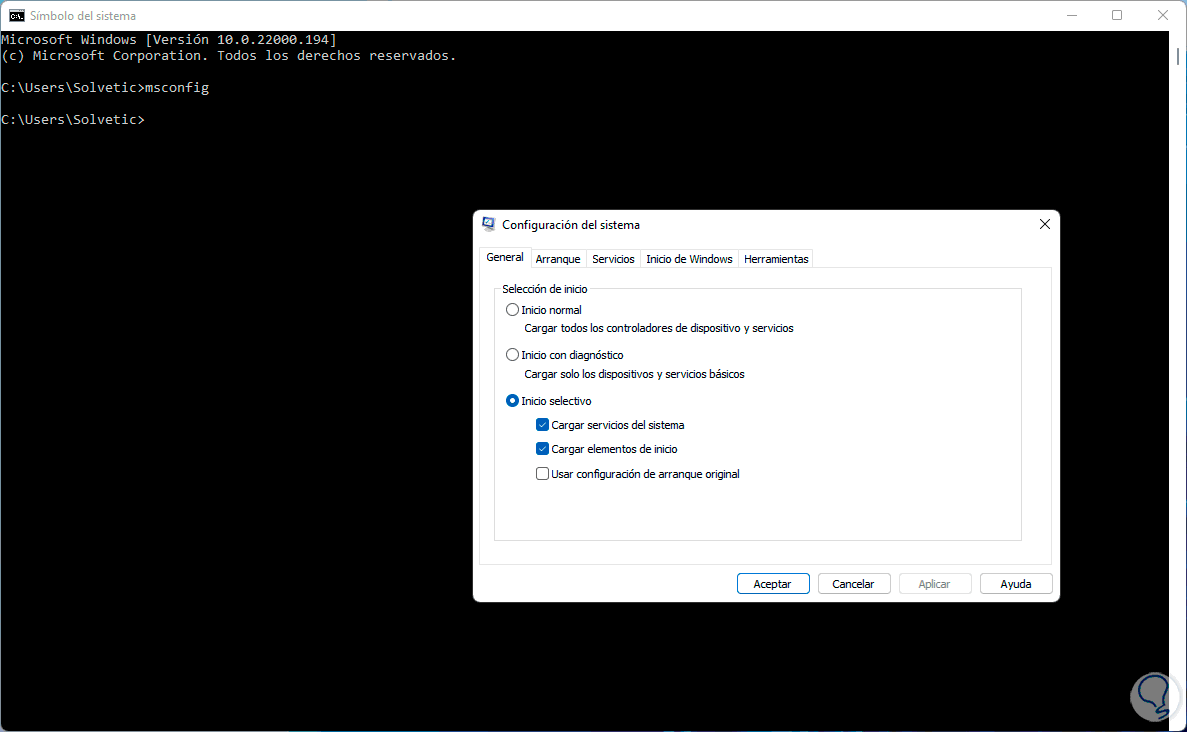Click the Microsoft Windows version line
The height and width of the screenshot is (732, 1187).
click(x=169, y=39)
